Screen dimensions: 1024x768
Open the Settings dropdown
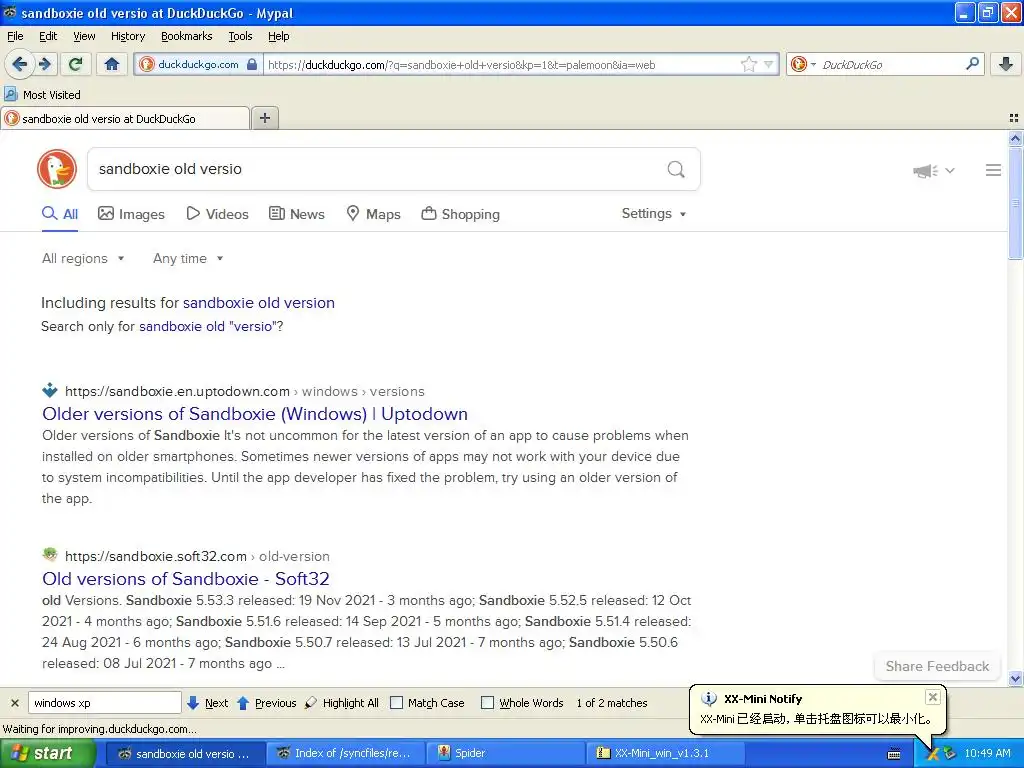coord(654,214)
